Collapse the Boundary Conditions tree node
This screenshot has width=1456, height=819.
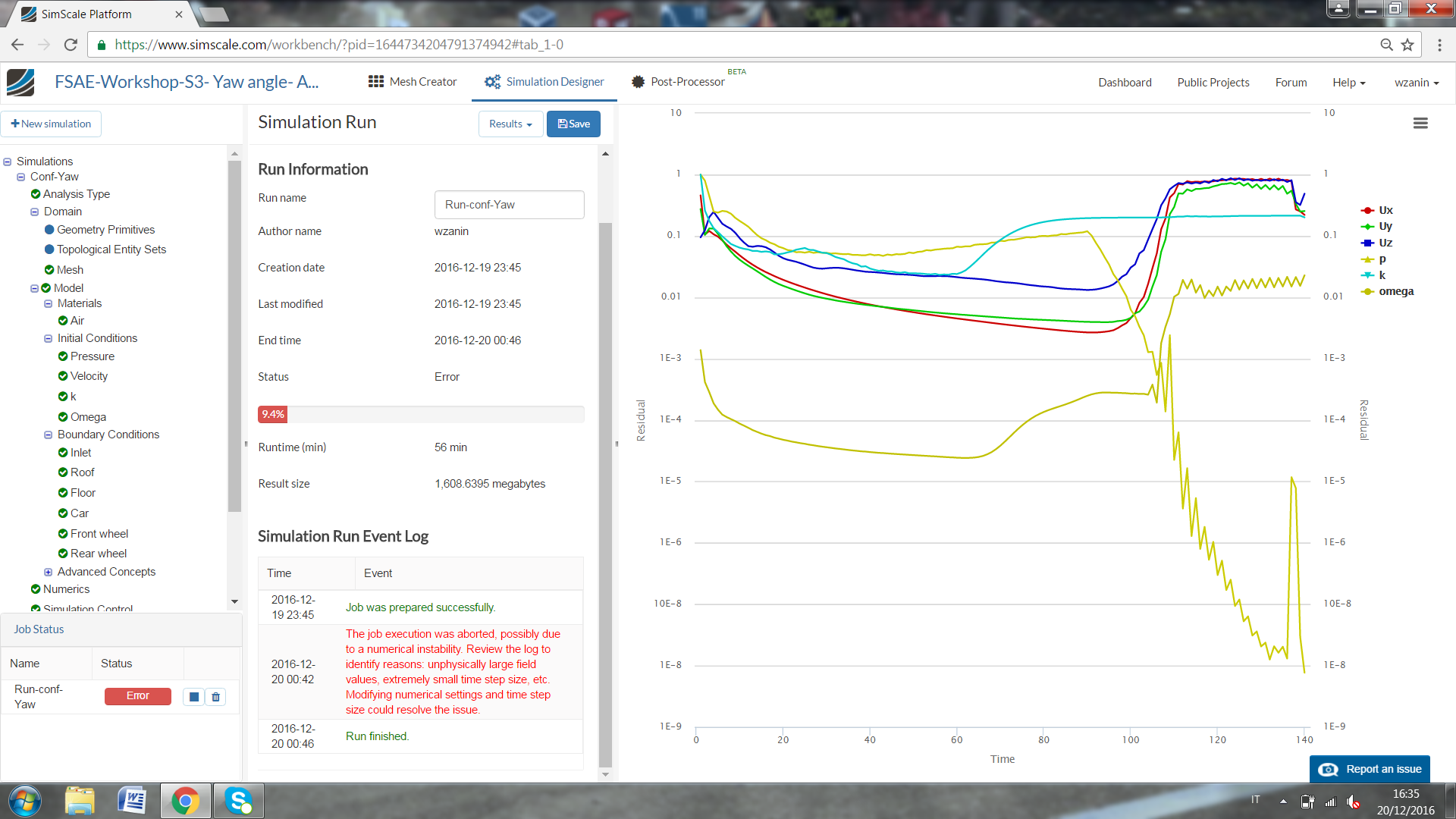point(49,435)
